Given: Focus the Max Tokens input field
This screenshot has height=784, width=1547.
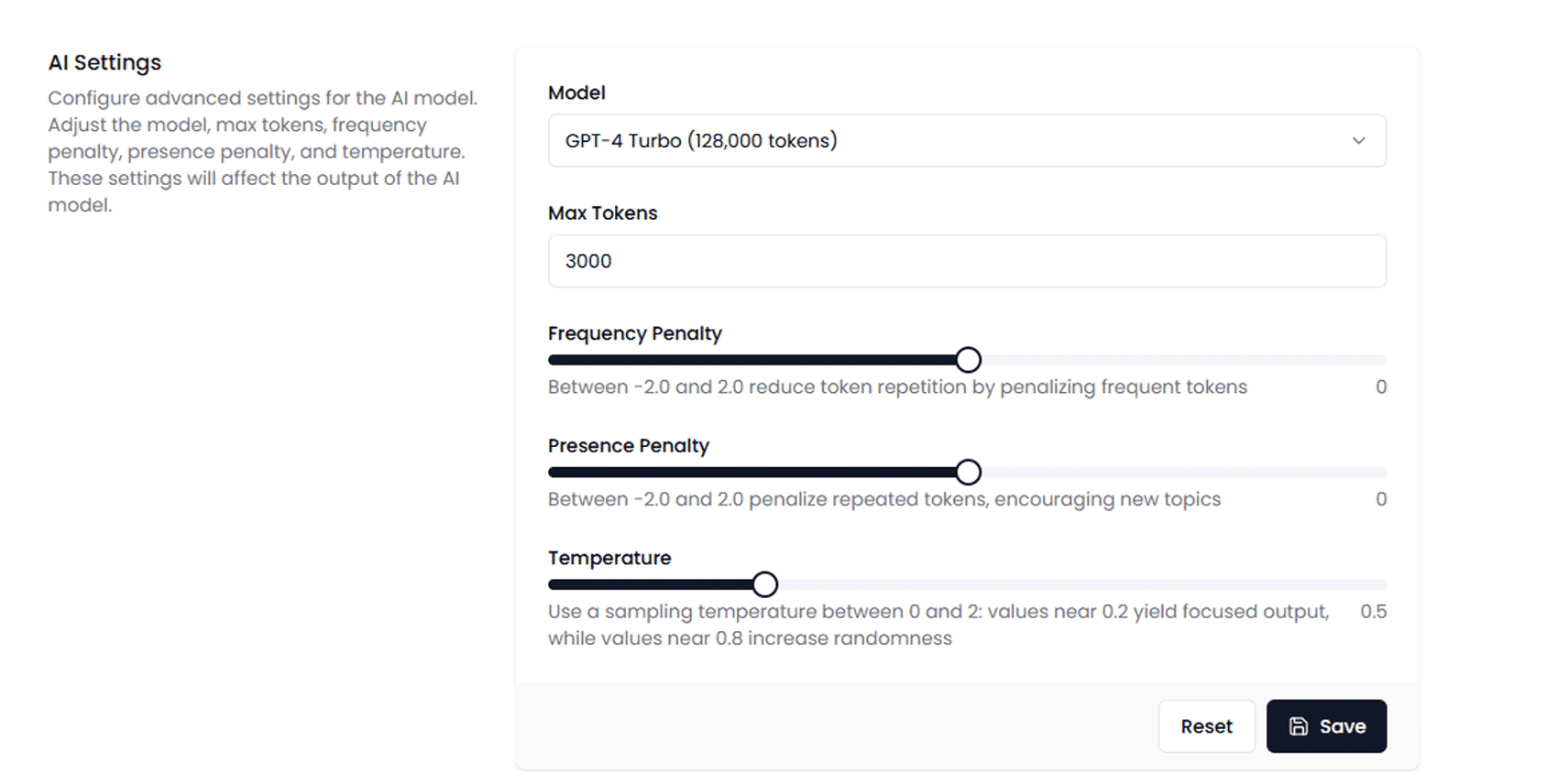Looking at the screenshot, I should click(x=966, y=261).
